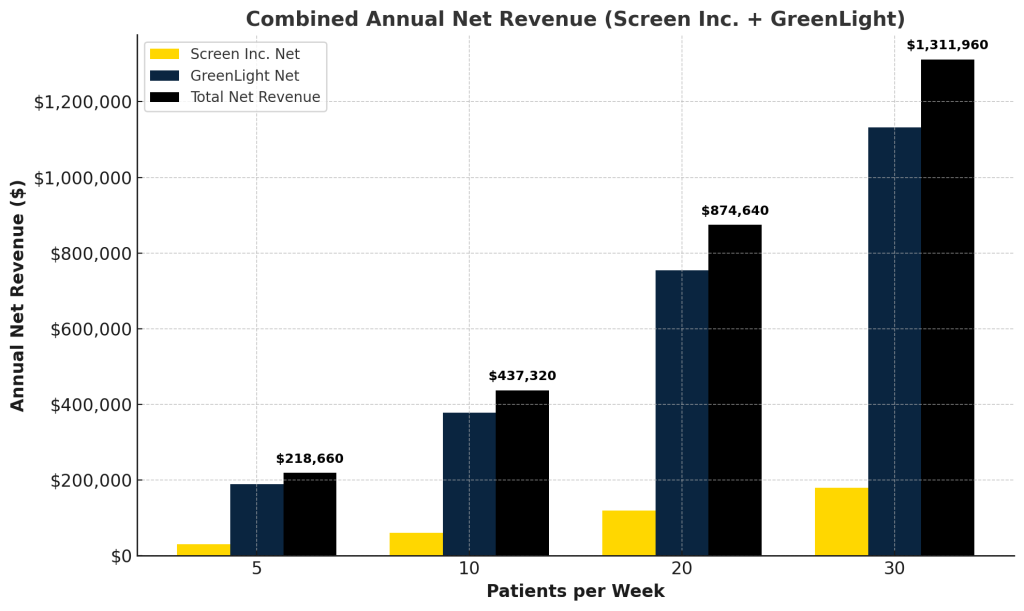This screenshot has width=1024, height=611.
Task: Click the yellow Screen Inc. bar for 30 patients
Action: click(841, 522)
